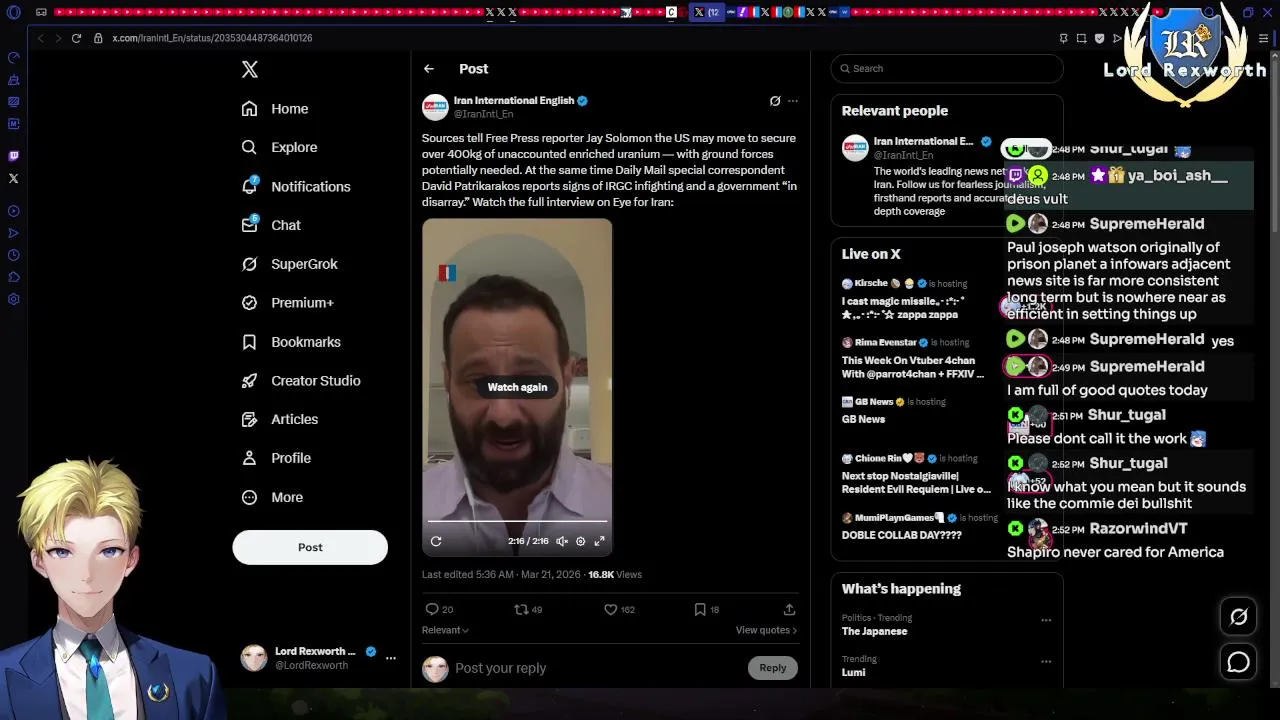The image size is (1280, 720).
Task: Click the Bookmarks icon in sidebar
Action: coord(250,342)
